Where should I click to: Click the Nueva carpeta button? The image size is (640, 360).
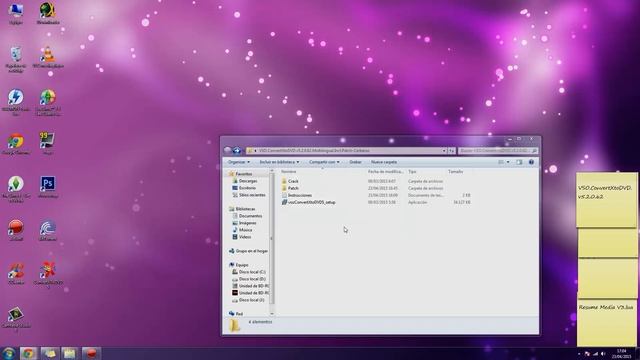(384, 162)
